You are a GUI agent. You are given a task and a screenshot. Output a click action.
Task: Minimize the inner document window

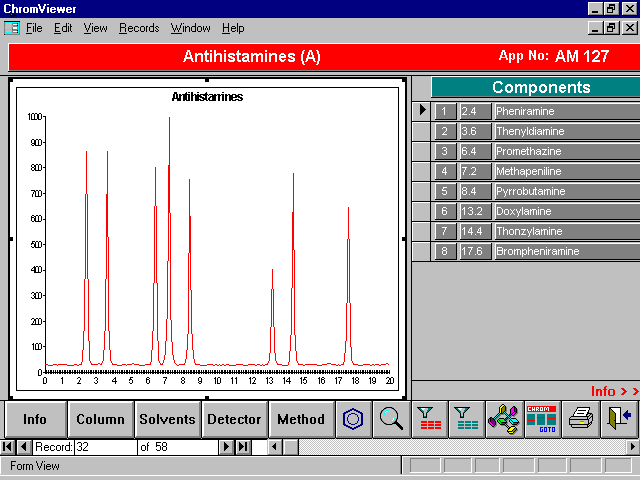[x=596, y=28]
